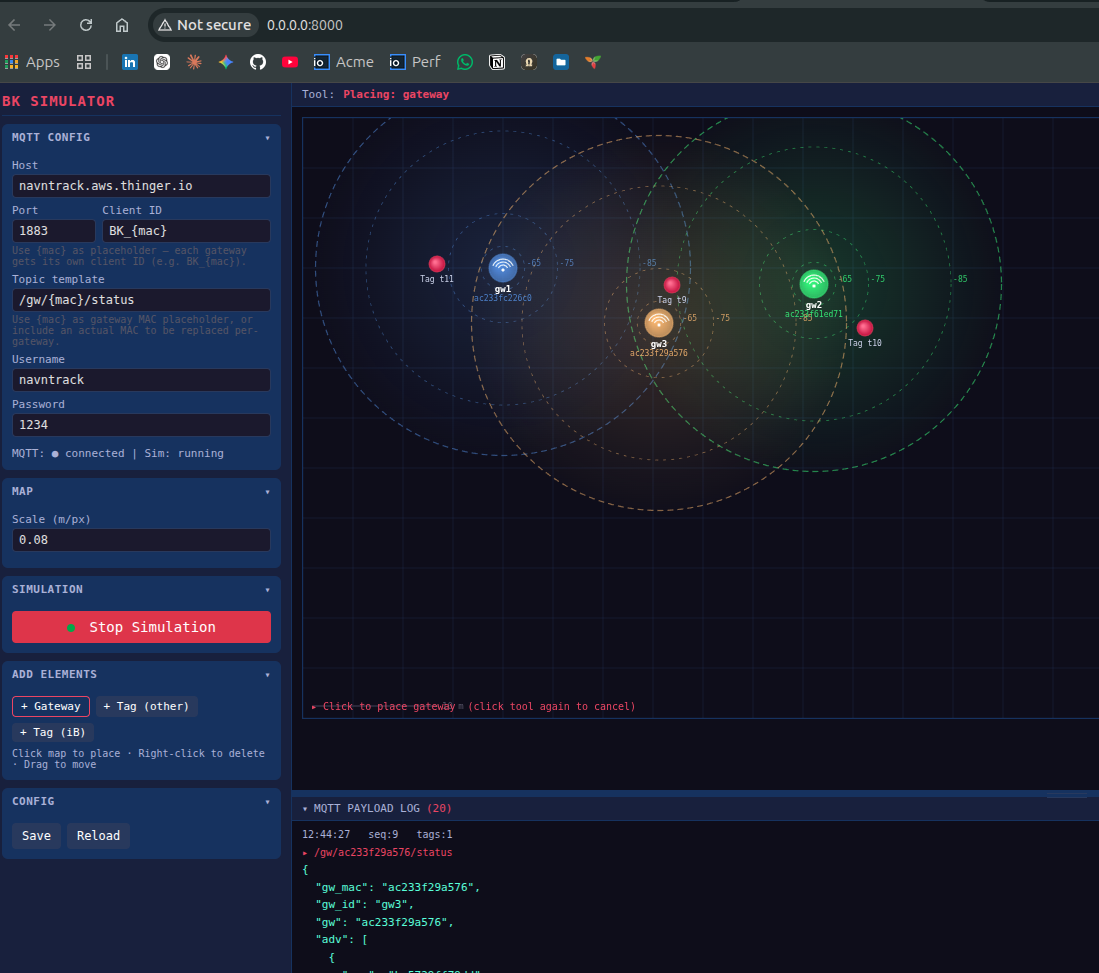Open the Apps bookmark grid
The image size is (1099, 973).
click(32, 62)
